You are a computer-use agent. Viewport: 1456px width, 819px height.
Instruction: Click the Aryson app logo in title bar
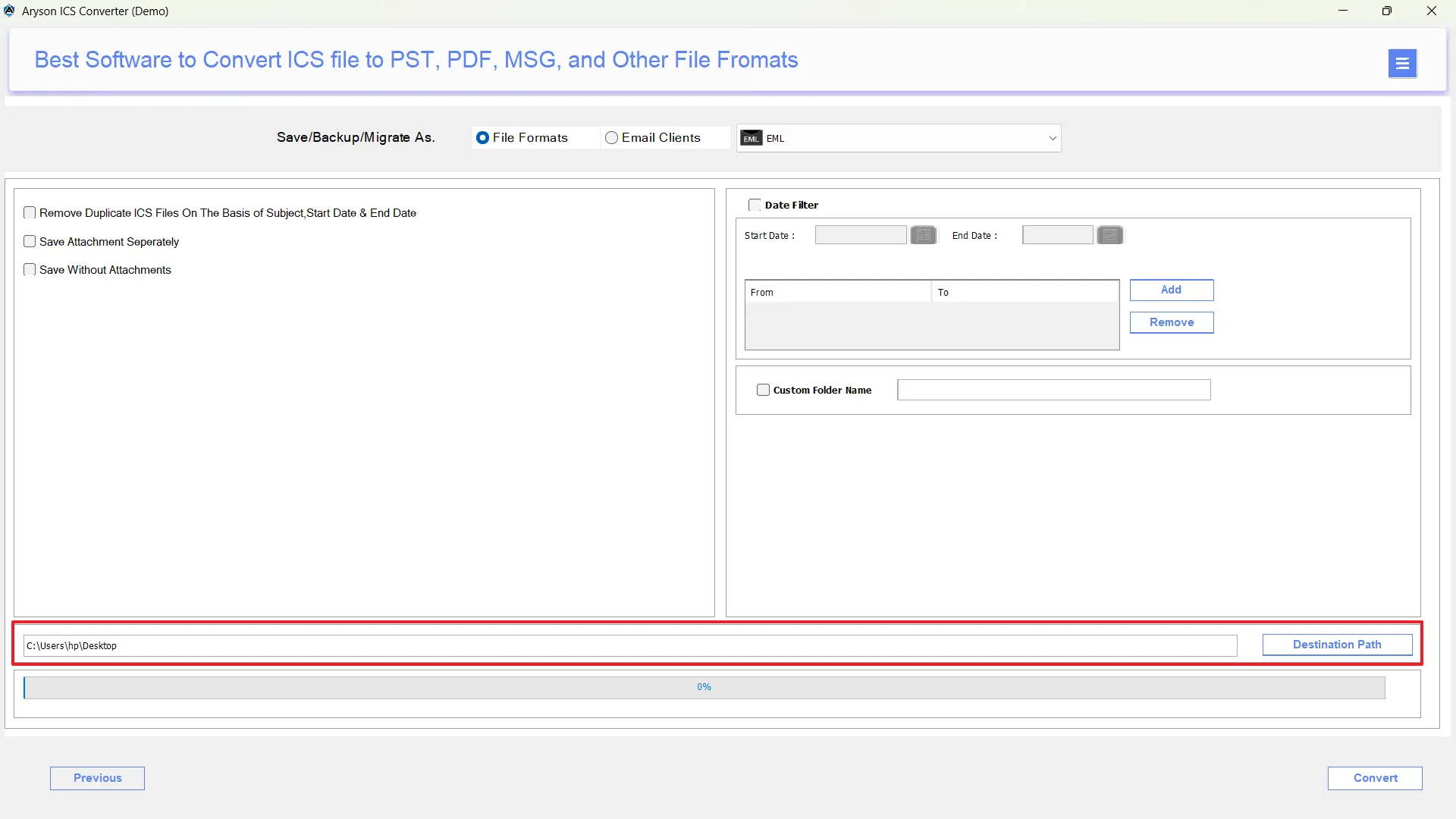tap(9, 11)
